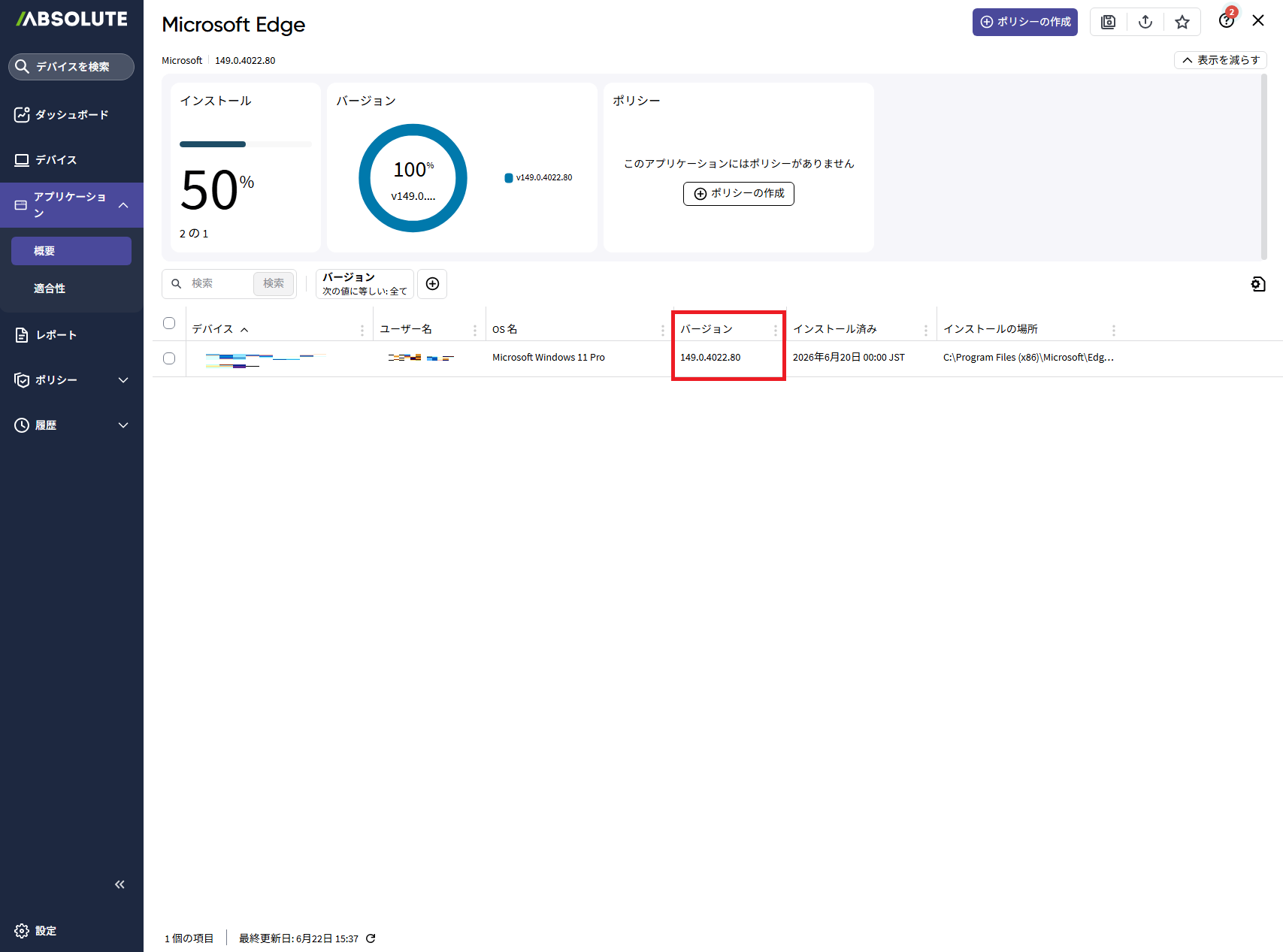Open the help icon with notification badge

tap(1227, 20)
